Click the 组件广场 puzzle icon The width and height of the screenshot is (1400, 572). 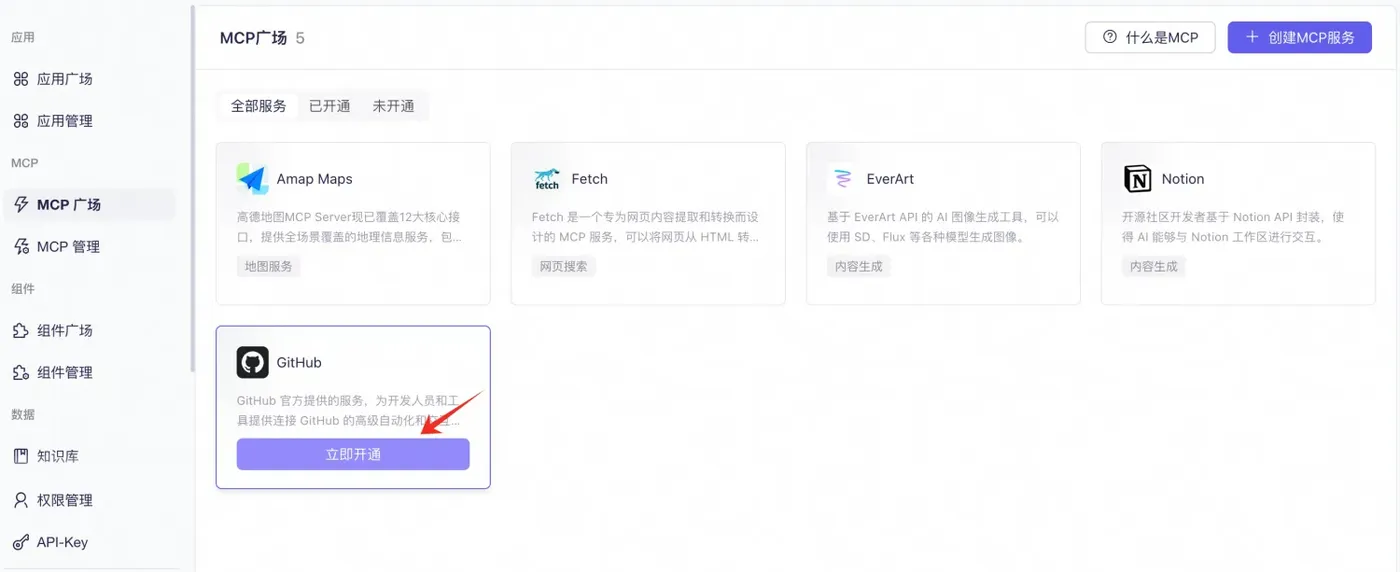point(20,331)
